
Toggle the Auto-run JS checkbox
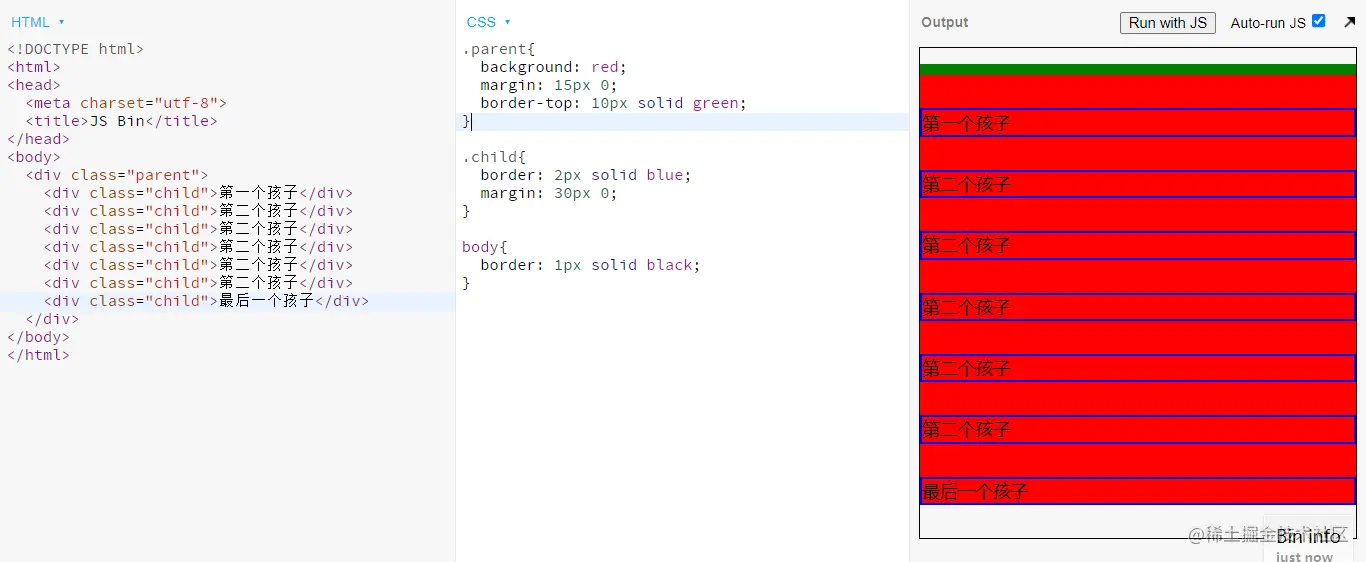(1318, 21)
